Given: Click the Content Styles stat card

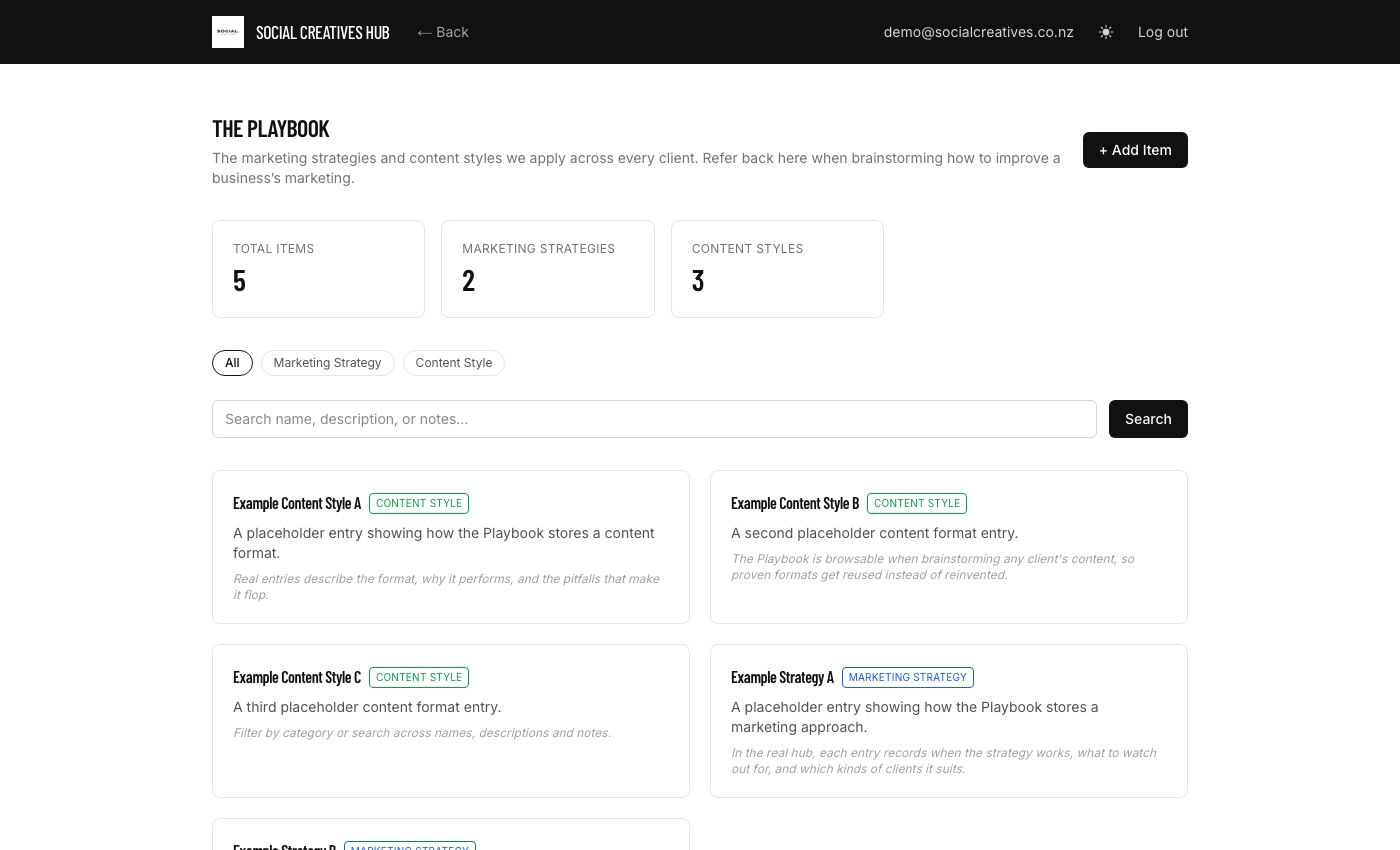Looking at the screenshot, I should [777, 269].
